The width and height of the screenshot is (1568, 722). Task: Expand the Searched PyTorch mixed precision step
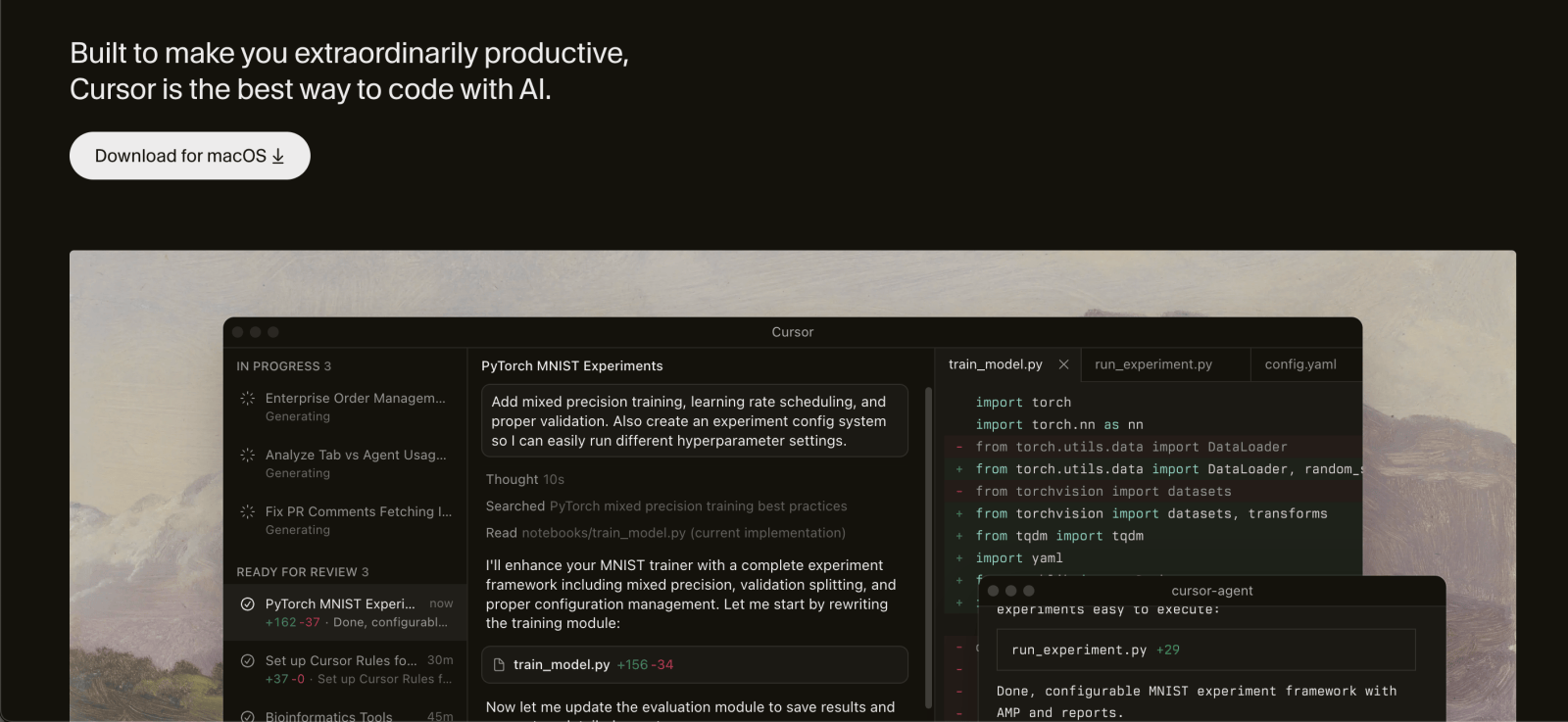coord(666,506)
